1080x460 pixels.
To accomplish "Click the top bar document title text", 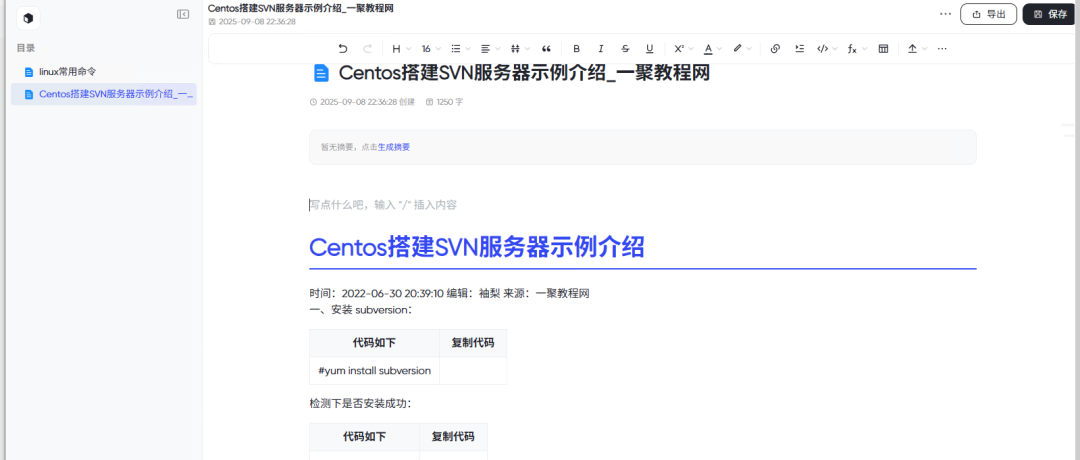I will point(301,8).
